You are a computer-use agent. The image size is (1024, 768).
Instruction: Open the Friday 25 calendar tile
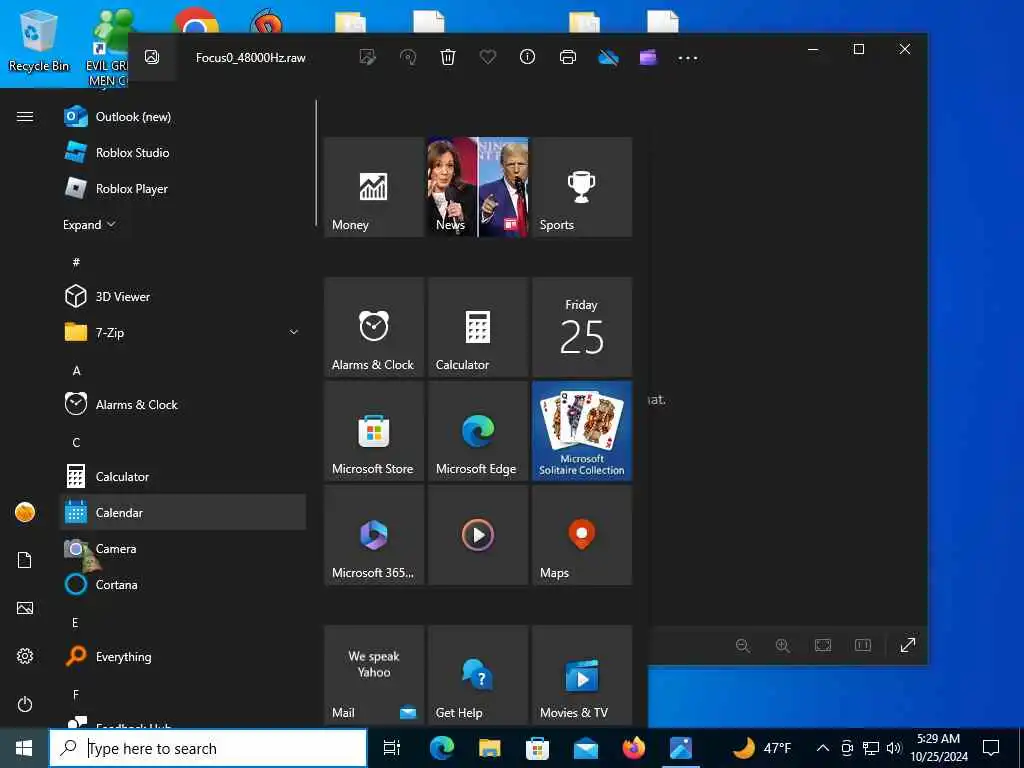[582, 327]
